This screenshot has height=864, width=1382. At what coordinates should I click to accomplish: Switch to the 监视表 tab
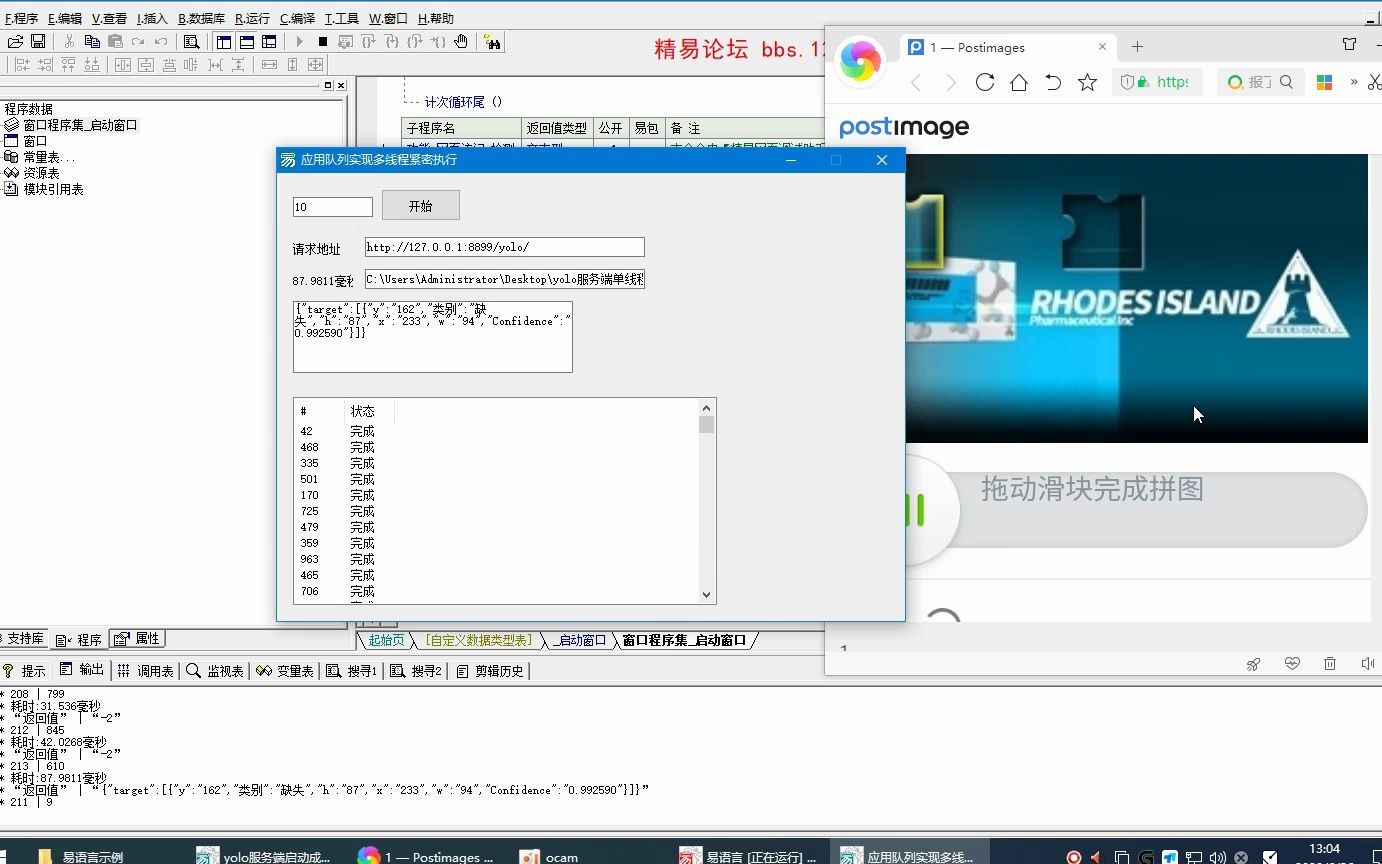pos(215,671)
